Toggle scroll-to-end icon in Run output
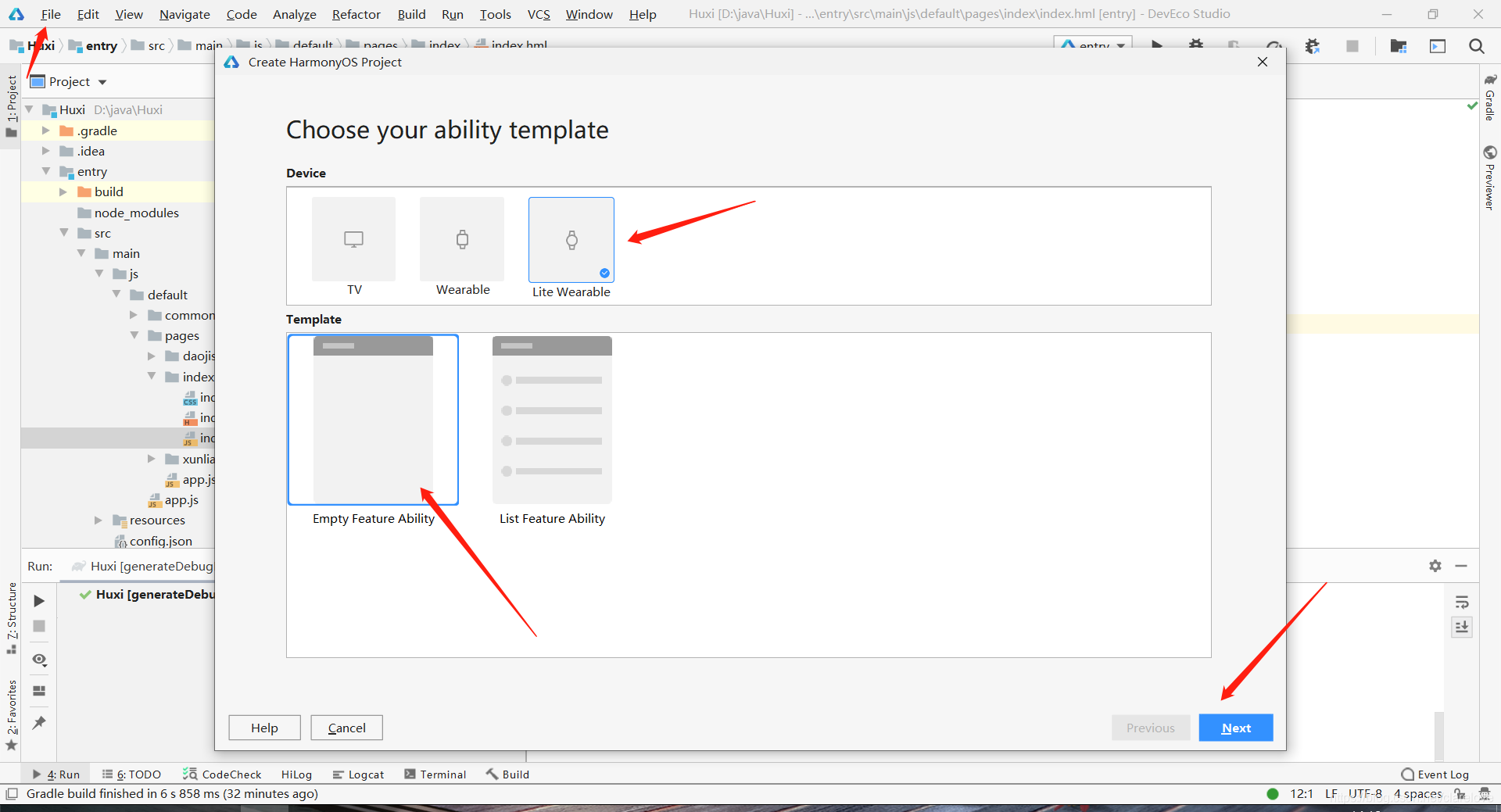The height and width of the screenshot is (812, 1501). pos(1462,627)
